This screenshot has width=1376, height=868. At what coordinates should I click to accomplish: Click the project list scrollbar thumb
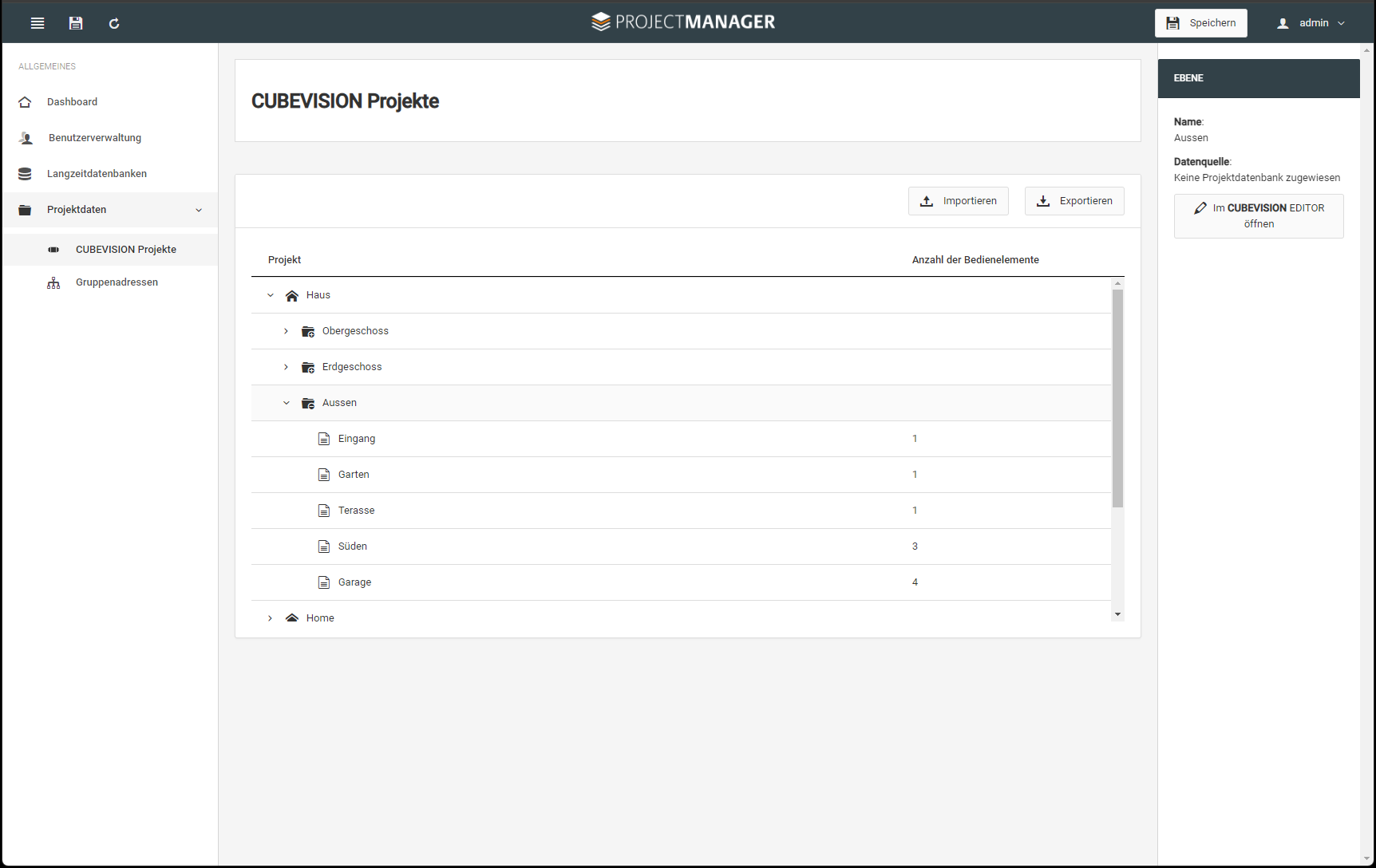click(x=1117, y=398)
